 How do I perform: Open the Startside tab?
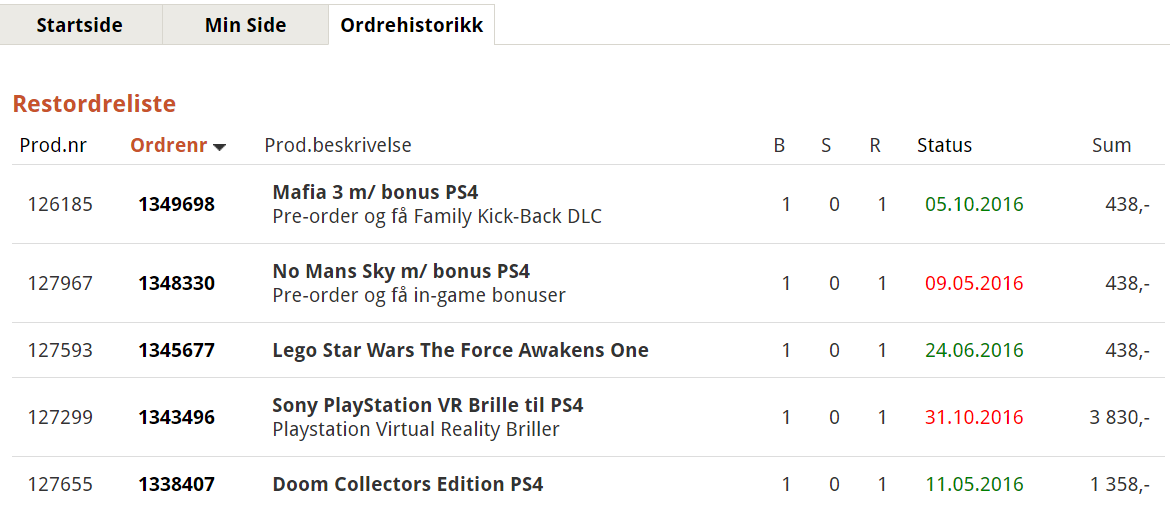(80, 25)
